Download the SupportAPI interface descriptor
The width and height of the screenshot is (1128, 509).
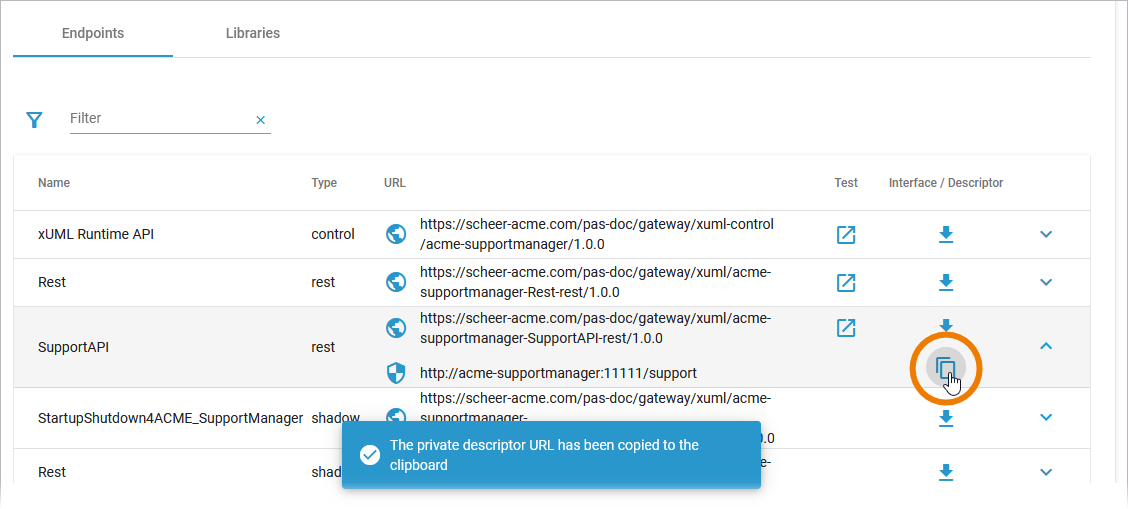coord(946,325)
